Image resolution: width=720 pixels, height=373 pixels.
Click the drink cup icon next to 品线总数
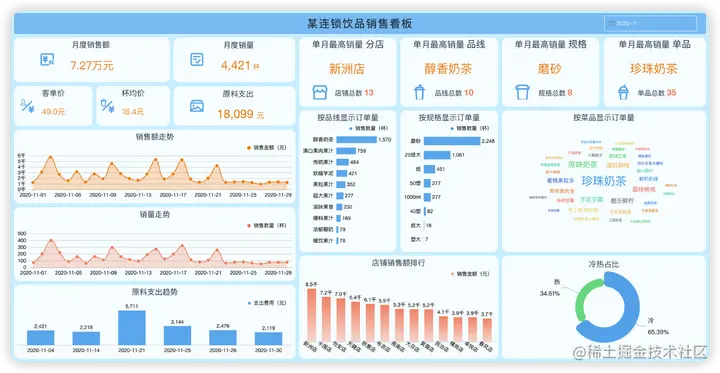point(419,92)
